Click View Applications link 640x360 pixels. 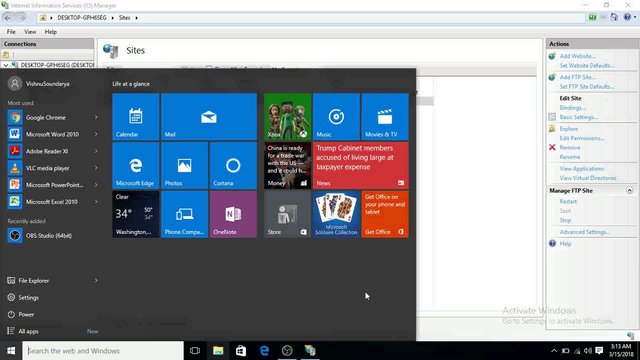pos(582,169)
